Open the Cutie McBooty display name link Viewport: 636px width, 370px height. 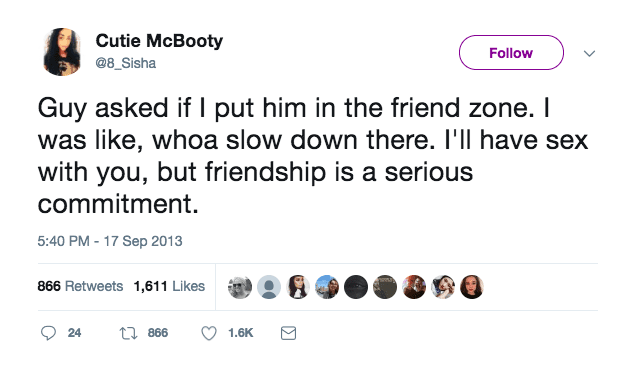(159, 41)
